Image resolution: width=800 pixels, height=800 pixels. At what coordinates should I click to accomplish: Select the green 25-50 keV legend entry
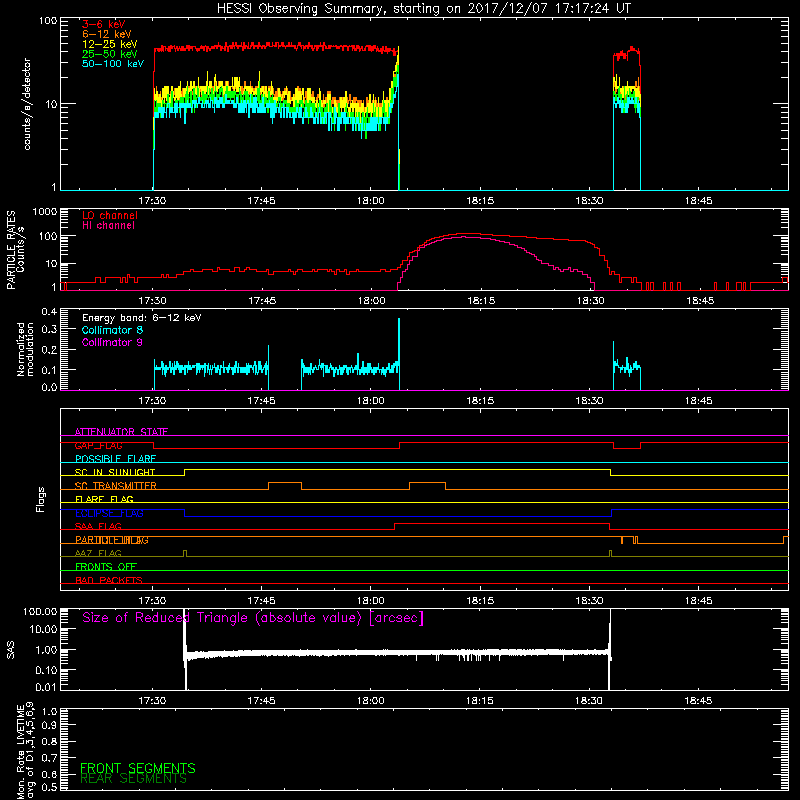(x=110, y=54)
